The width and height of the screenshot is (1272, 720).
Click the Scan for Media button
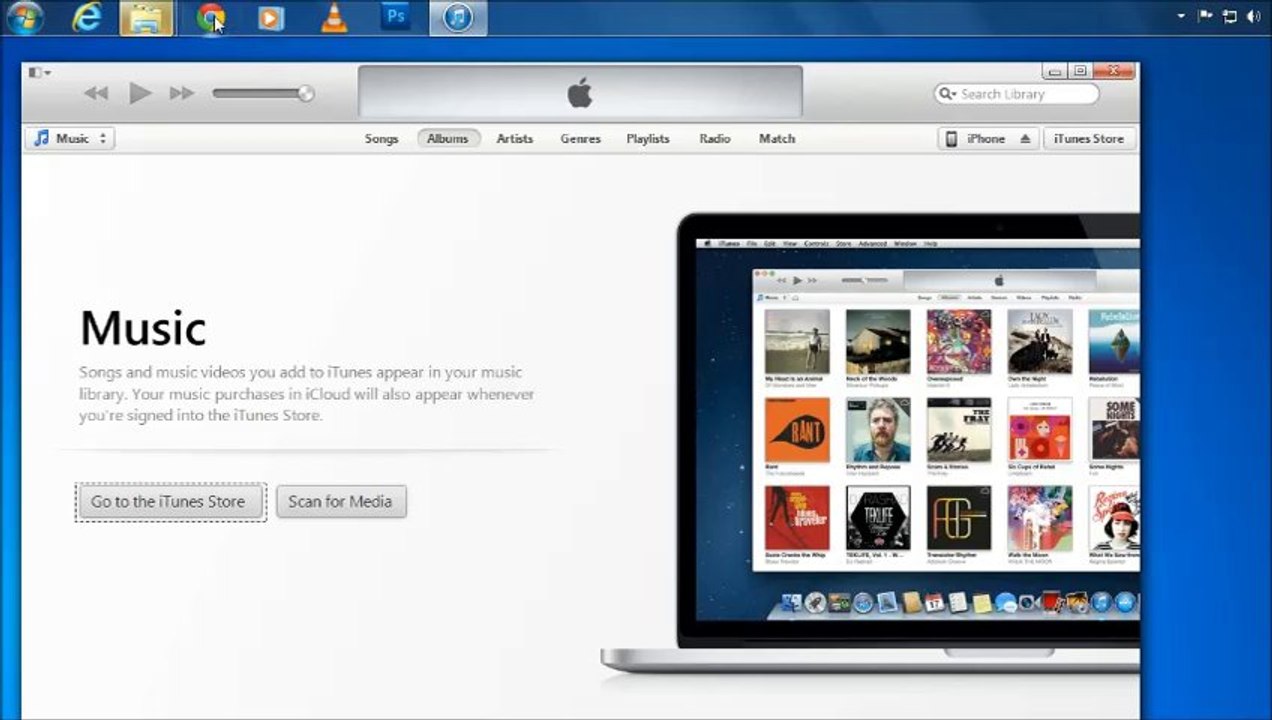[x=341, y=502]
